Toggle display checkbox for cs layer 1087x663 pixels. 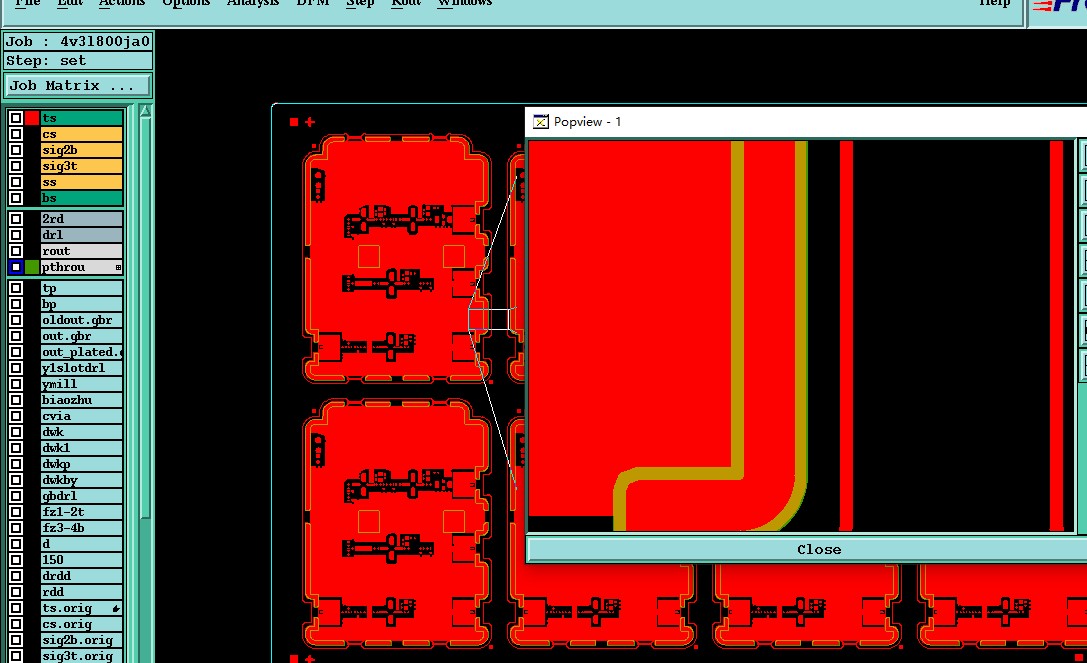coord(16,134)
